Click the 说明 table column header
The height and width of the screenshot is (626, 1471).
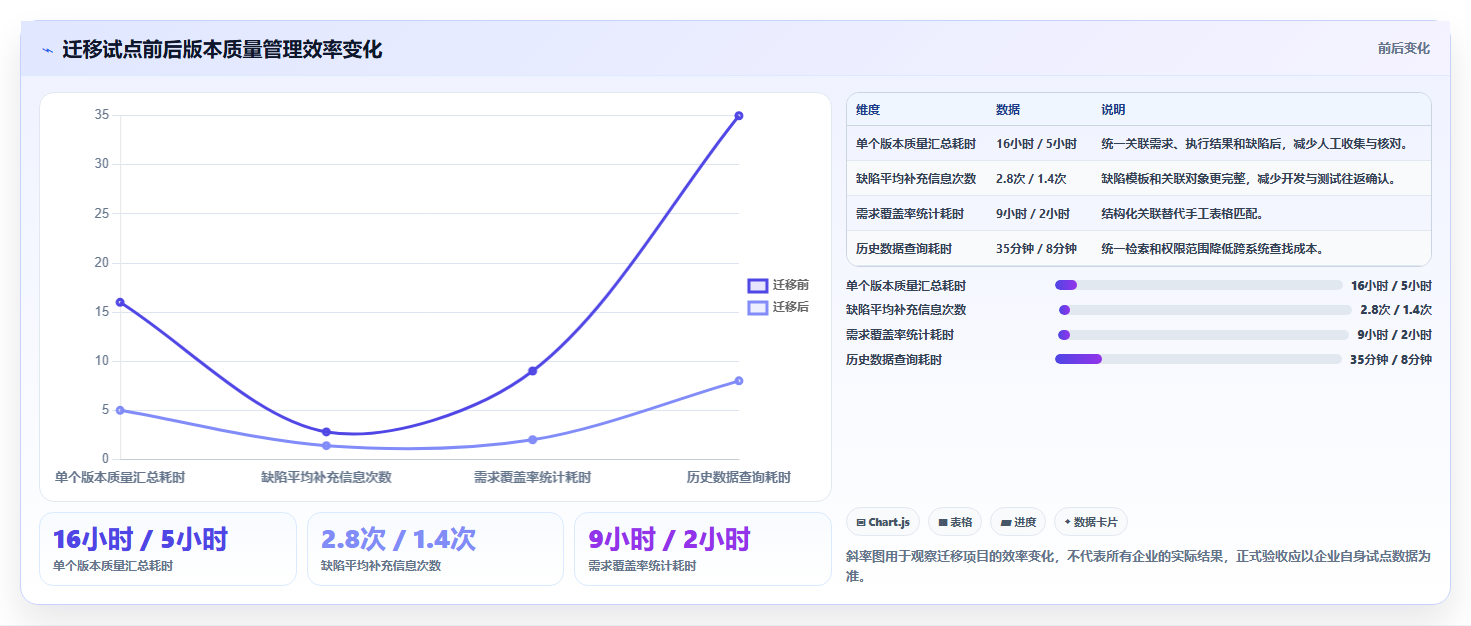[1114, 110]
